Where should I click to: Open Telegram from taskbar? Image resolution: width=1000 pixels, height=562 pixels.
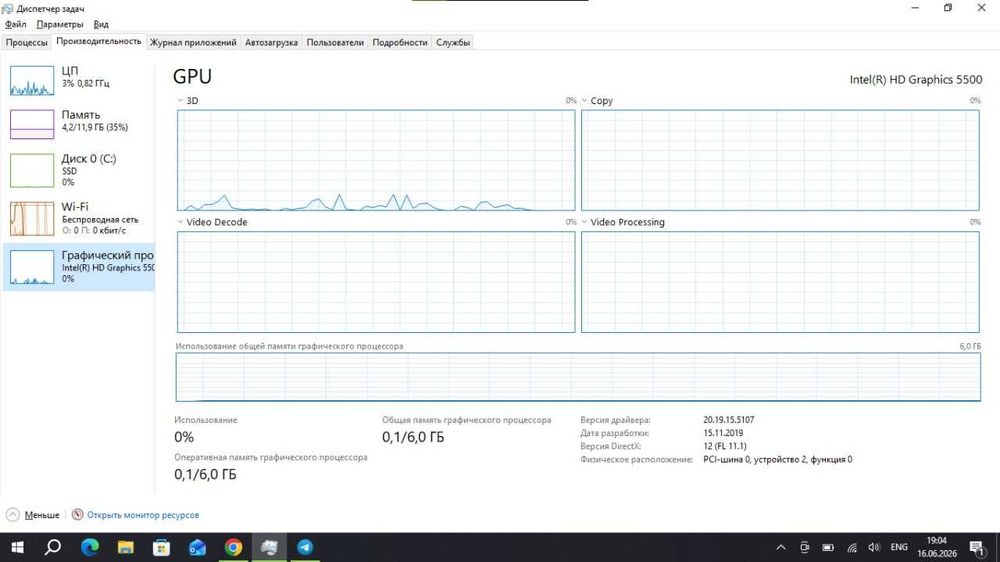click(305, 547)
